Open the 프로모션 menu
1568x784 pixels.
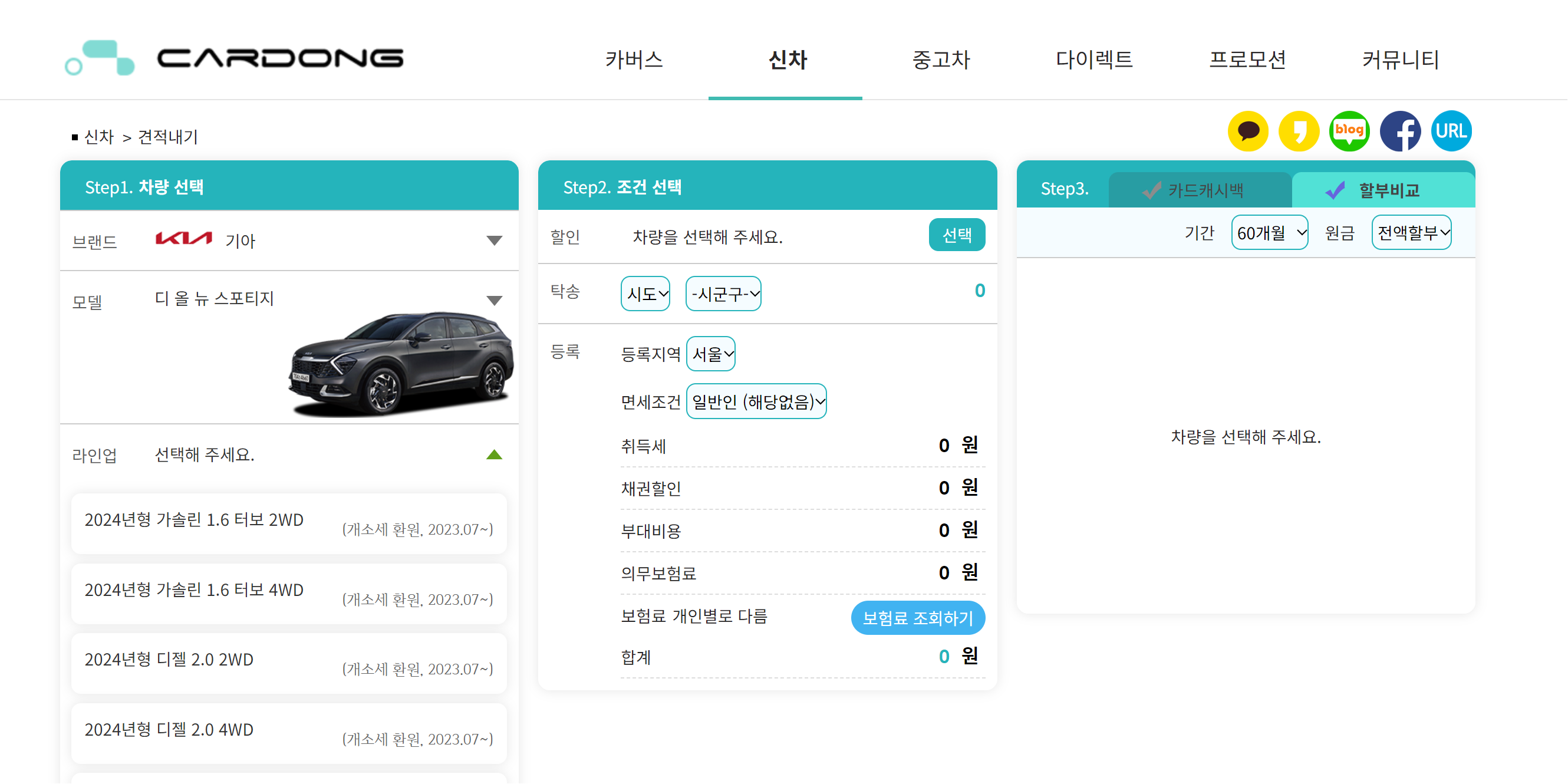1247,60
